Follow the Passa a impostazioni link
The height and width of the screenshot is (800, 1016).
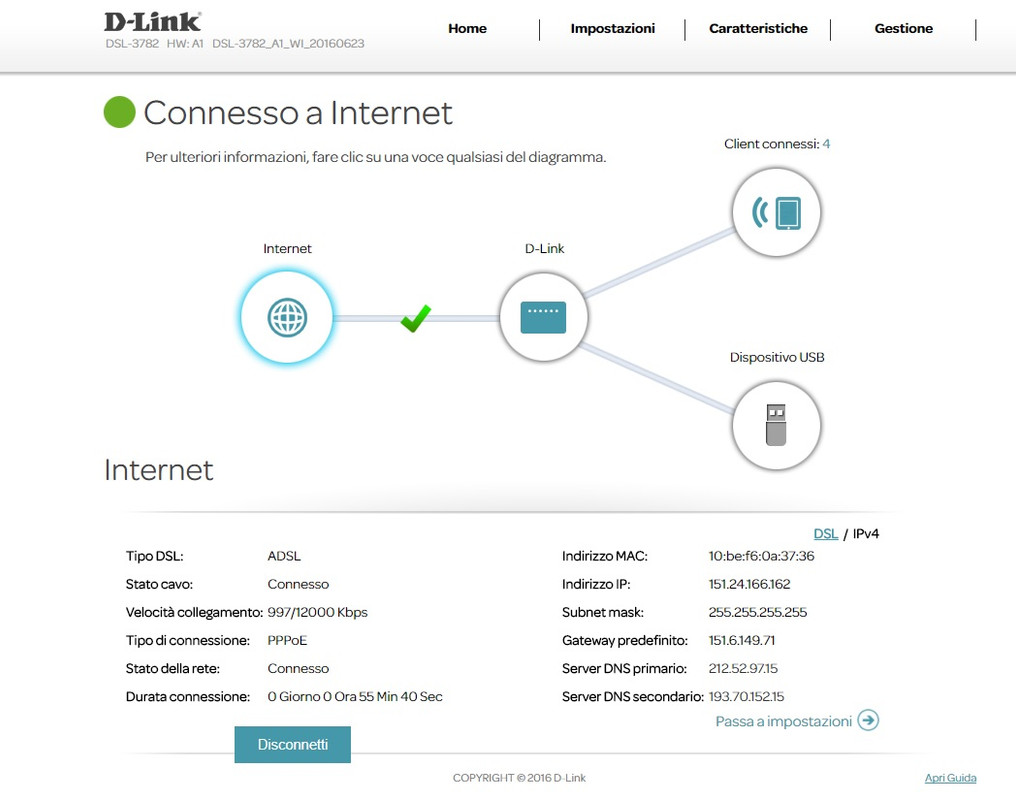783,721
